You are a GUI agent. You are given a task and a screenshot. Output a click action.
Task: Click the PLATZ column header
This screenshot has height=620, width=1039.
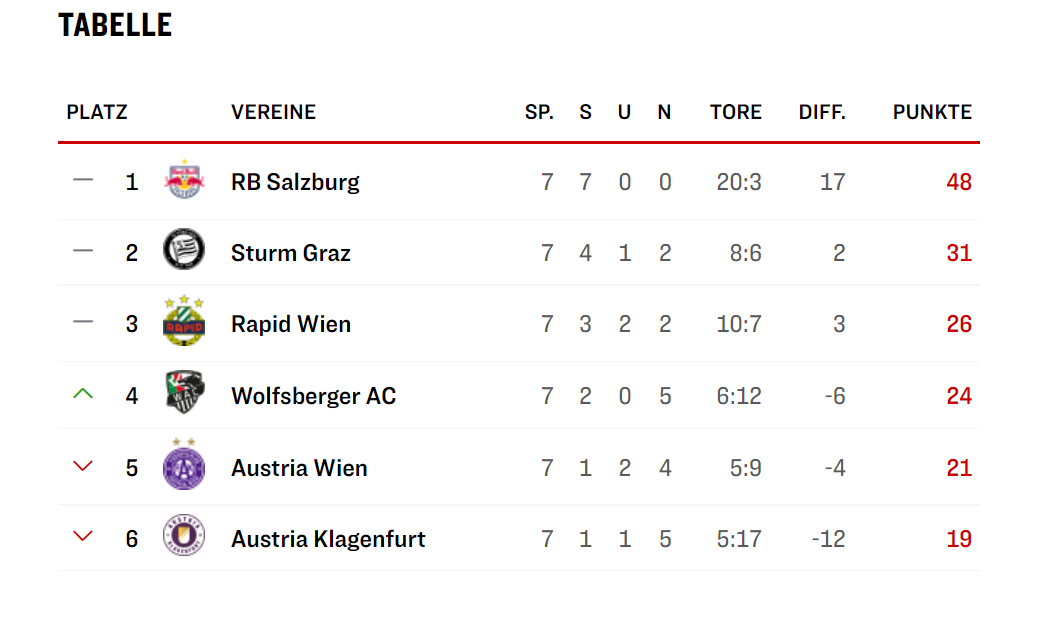97,112
